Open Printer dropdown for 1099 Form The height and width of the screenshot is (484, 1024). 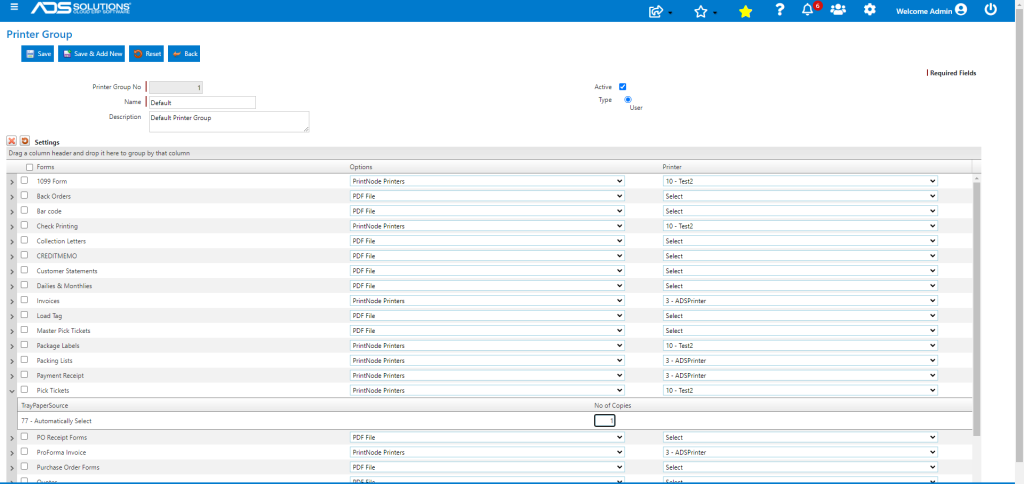[800, 181]
